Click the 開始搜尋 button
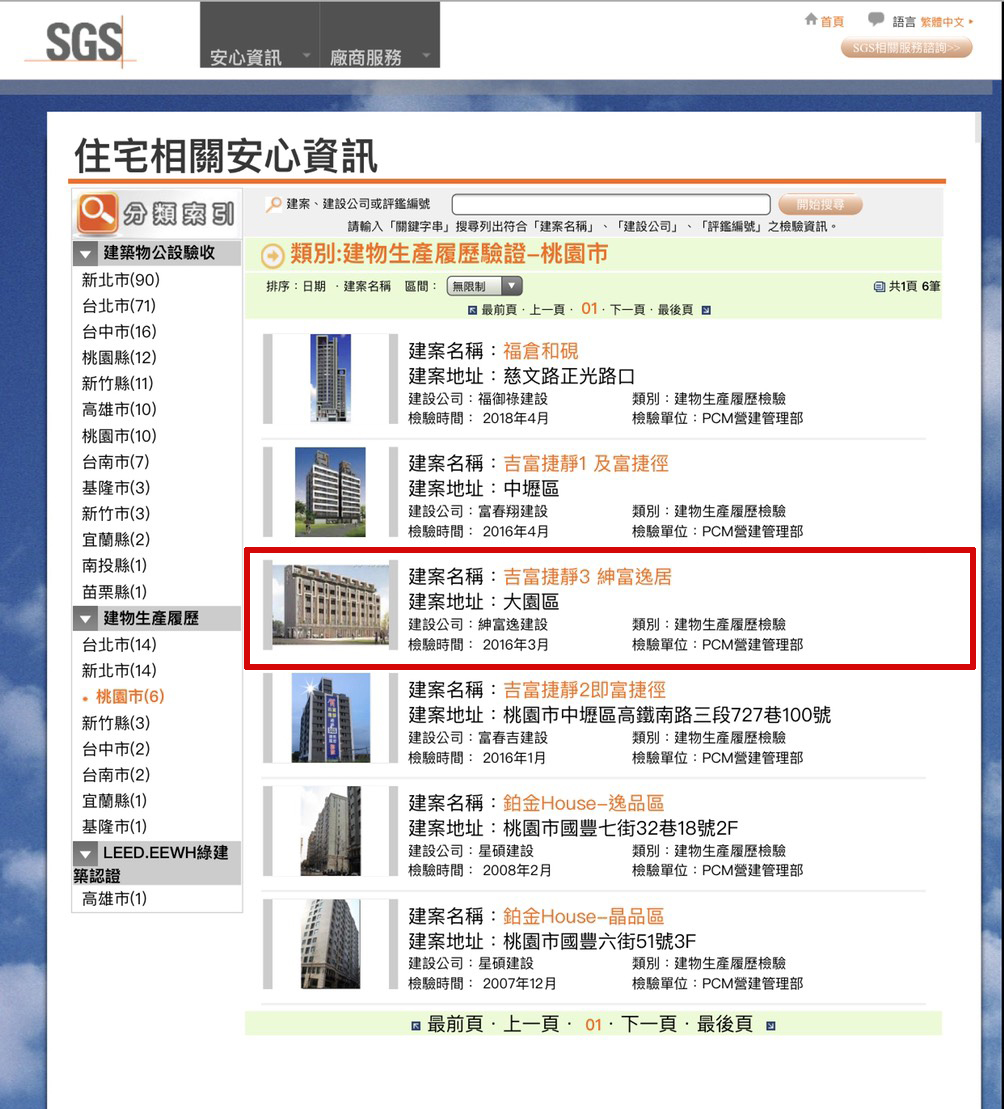This screenshot has height=1109, width=1004. pos(820,204)
